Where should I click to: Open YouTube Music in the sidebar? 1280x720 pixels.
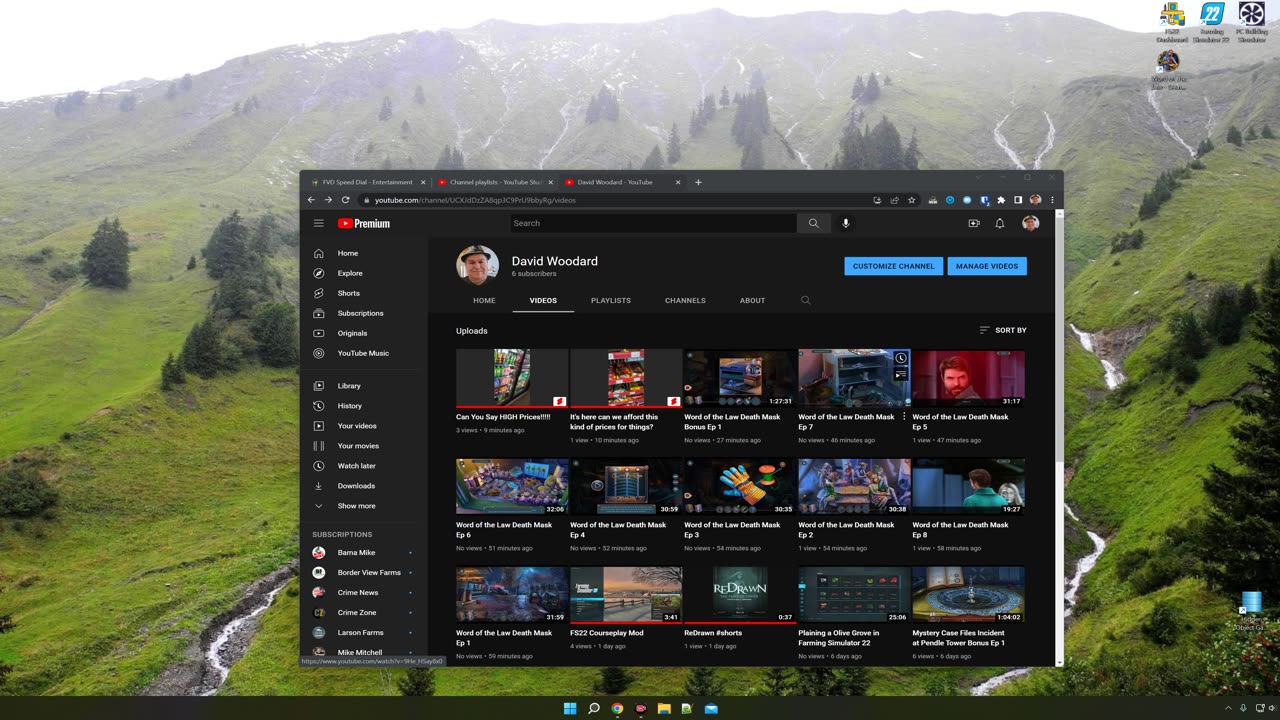tap(364, 353)
